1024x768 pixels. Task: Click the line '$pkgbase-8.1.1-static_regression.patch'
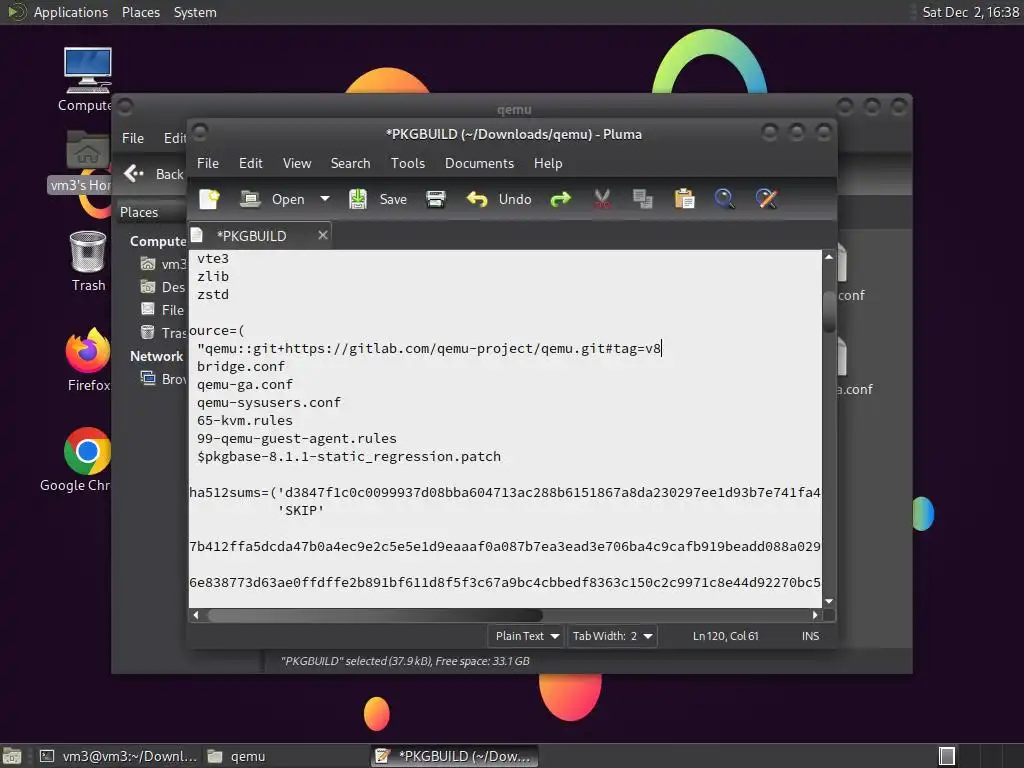[x=349, y=456]
